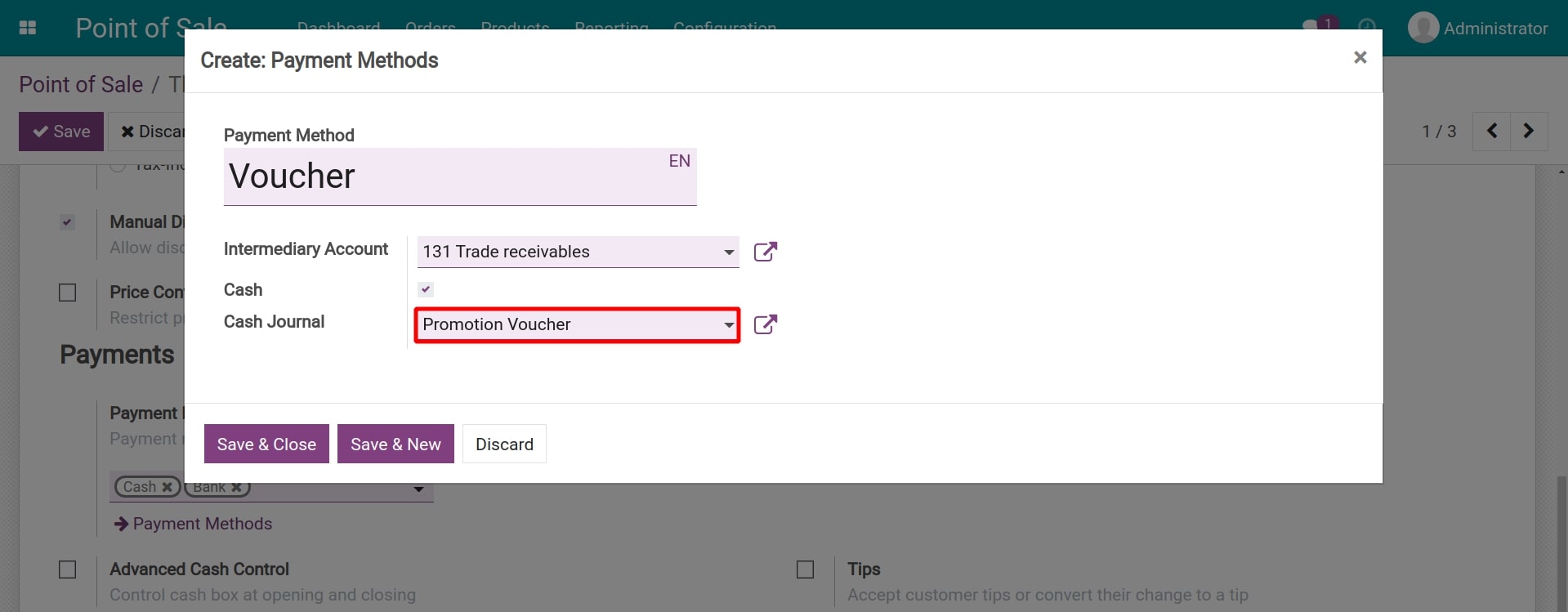Image resolution: width=1568 pixels, height=612 pixels.
Task: Open the apps grid menu icon
Action: [x=27, y=28]
